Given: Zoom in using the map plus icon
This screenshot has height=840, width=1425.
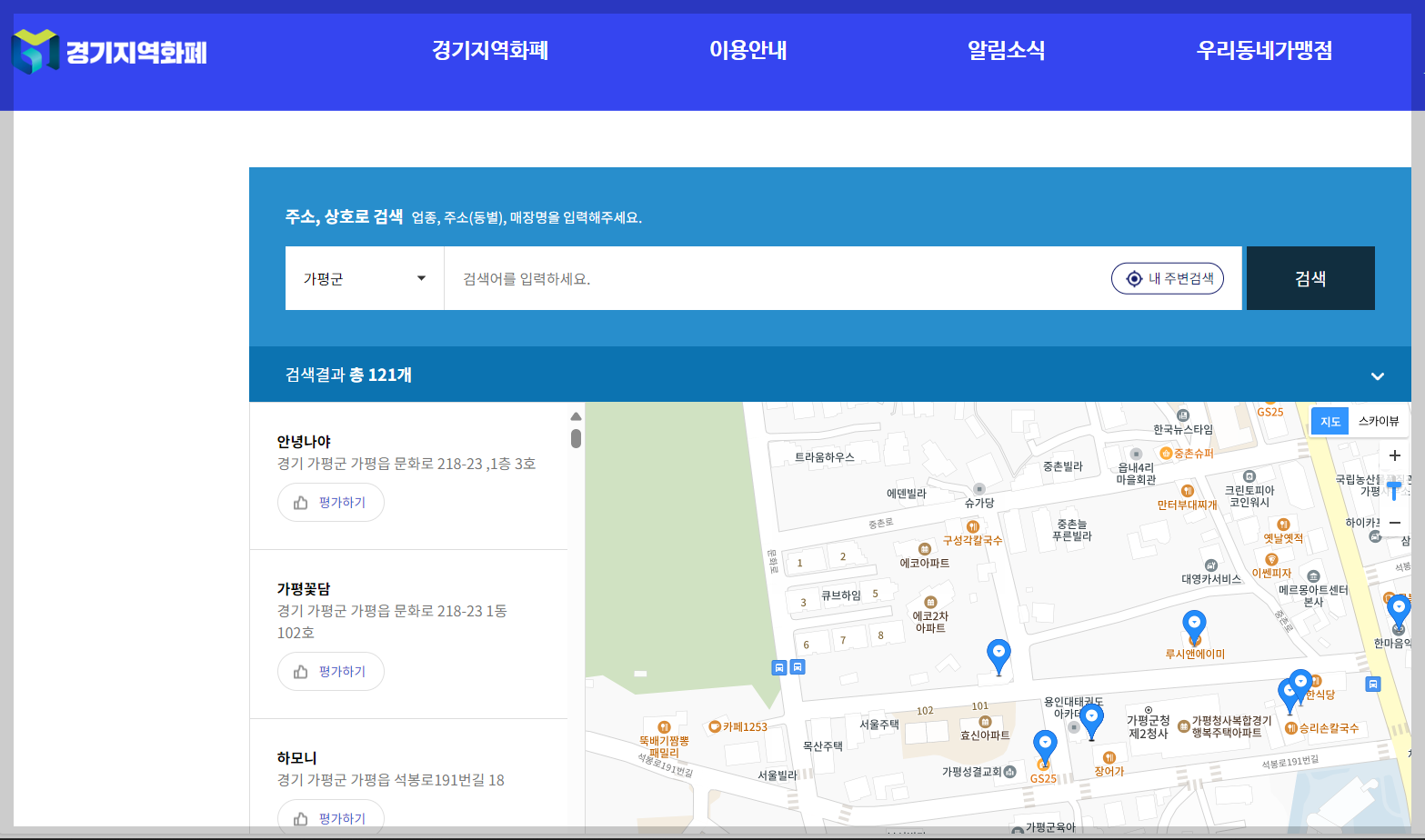Looking at the screenshot, I should (1394, 455).
